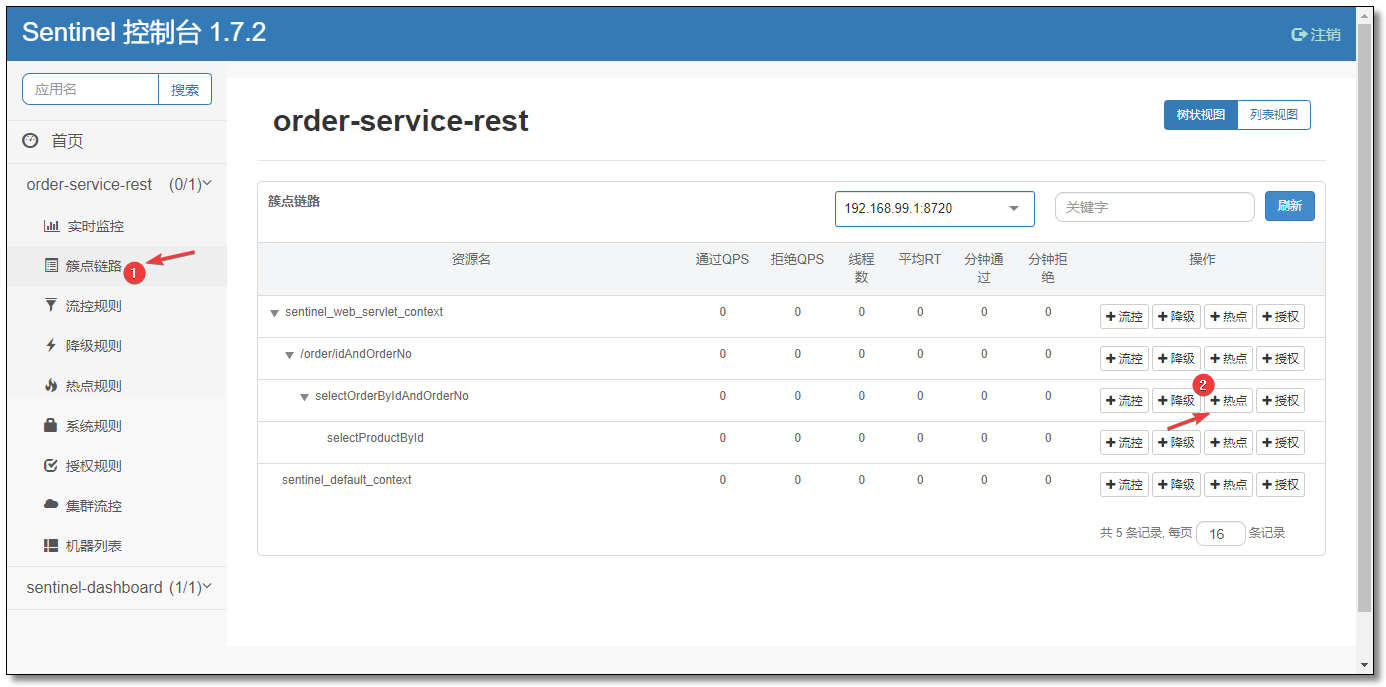
Task: Add 流控 rule for /order/idAndOrderNo
Action: (x=1124, y=359)
